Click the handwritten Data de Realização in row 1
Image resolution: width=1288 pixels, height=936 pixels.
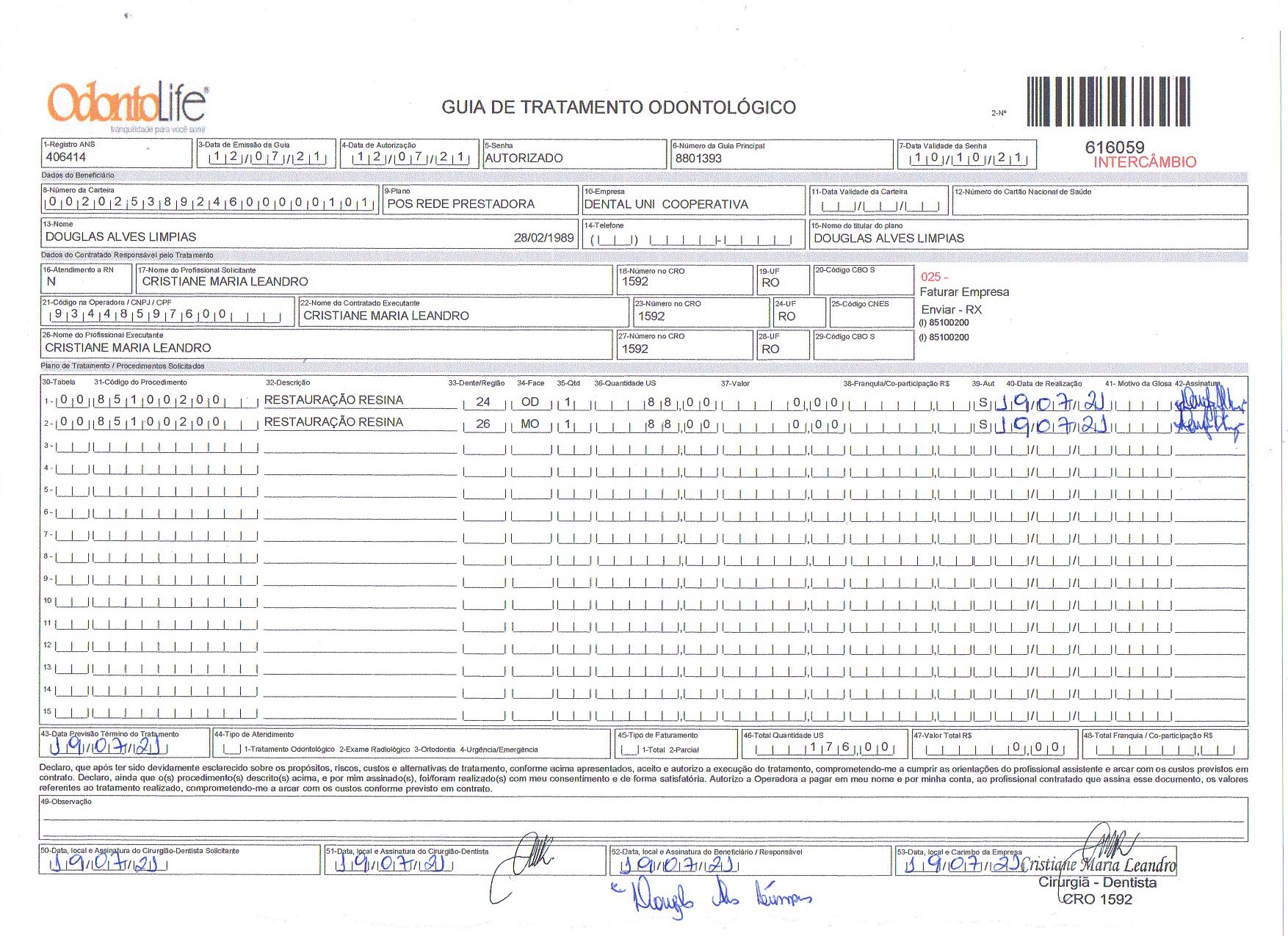[1052, 402]
